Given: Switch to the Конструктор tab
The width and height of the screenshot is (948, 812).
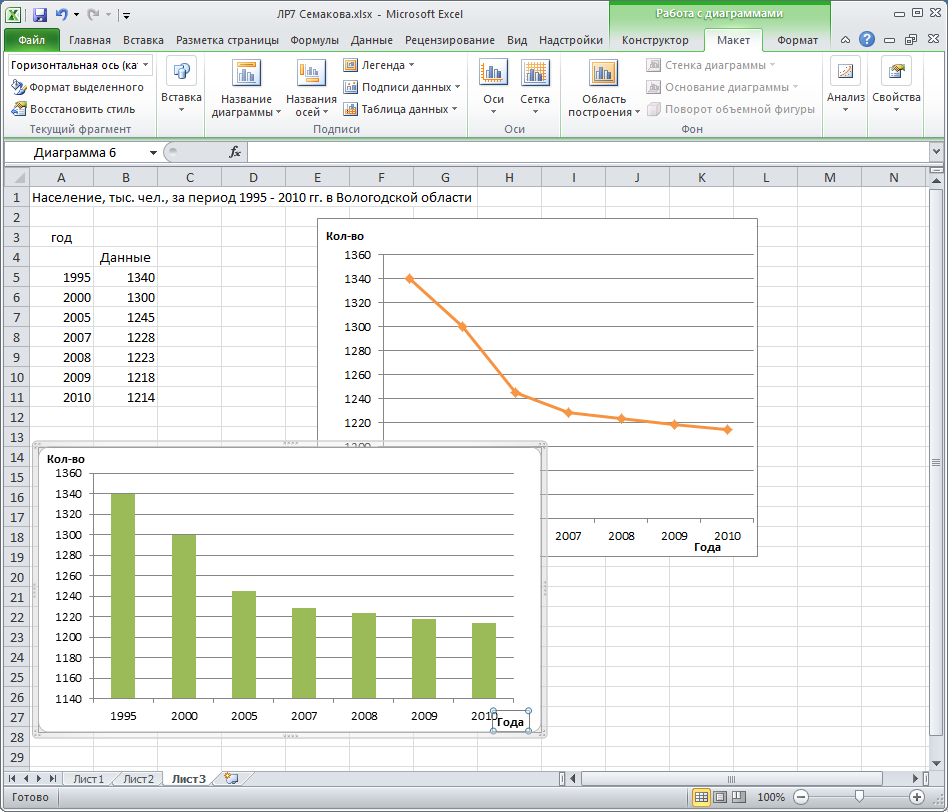Looking at the screenshot, I should pyautogui.click(x=655, y=40).
